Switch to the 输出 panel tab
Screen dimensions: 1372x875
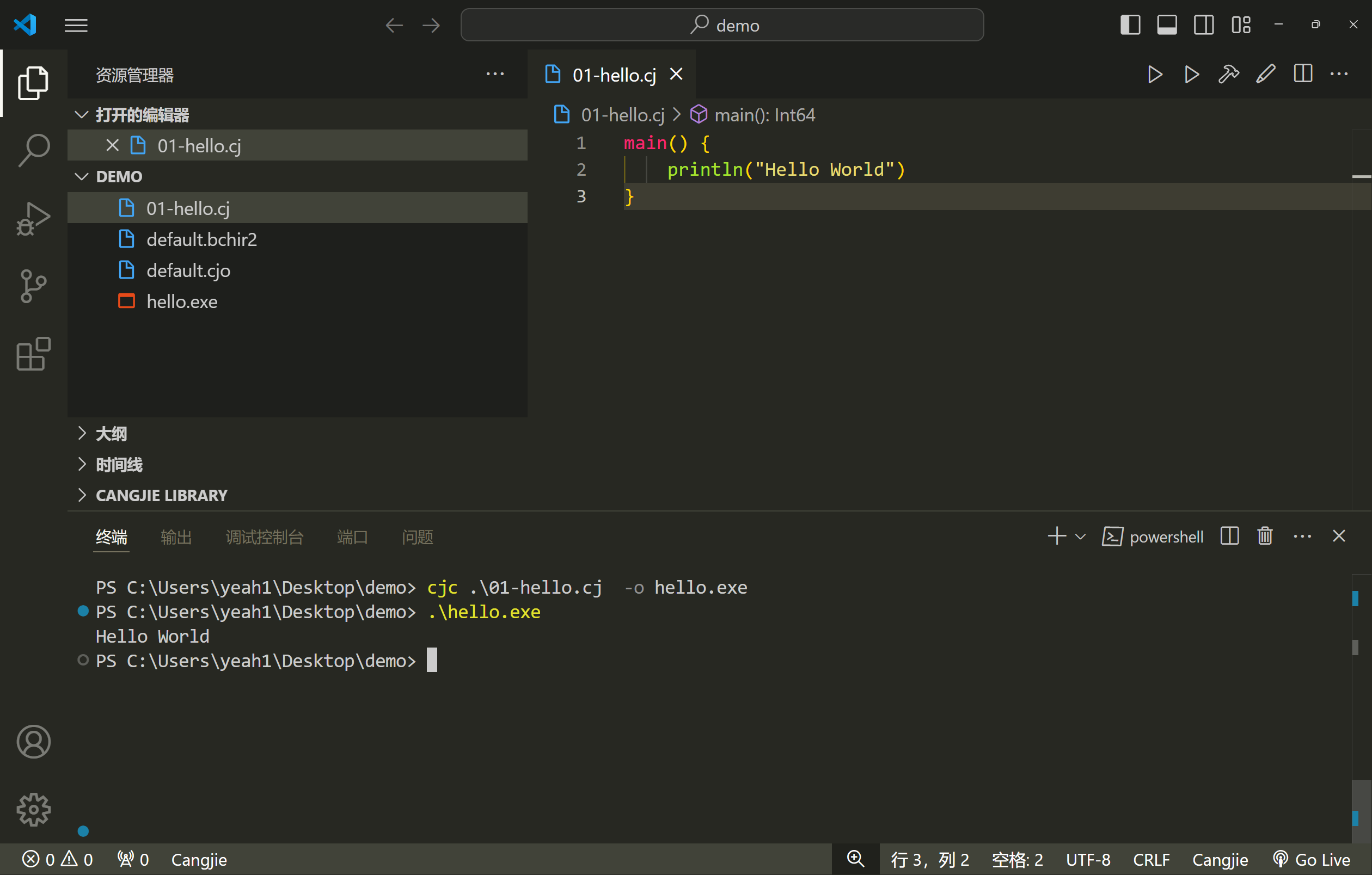[176, 537]
